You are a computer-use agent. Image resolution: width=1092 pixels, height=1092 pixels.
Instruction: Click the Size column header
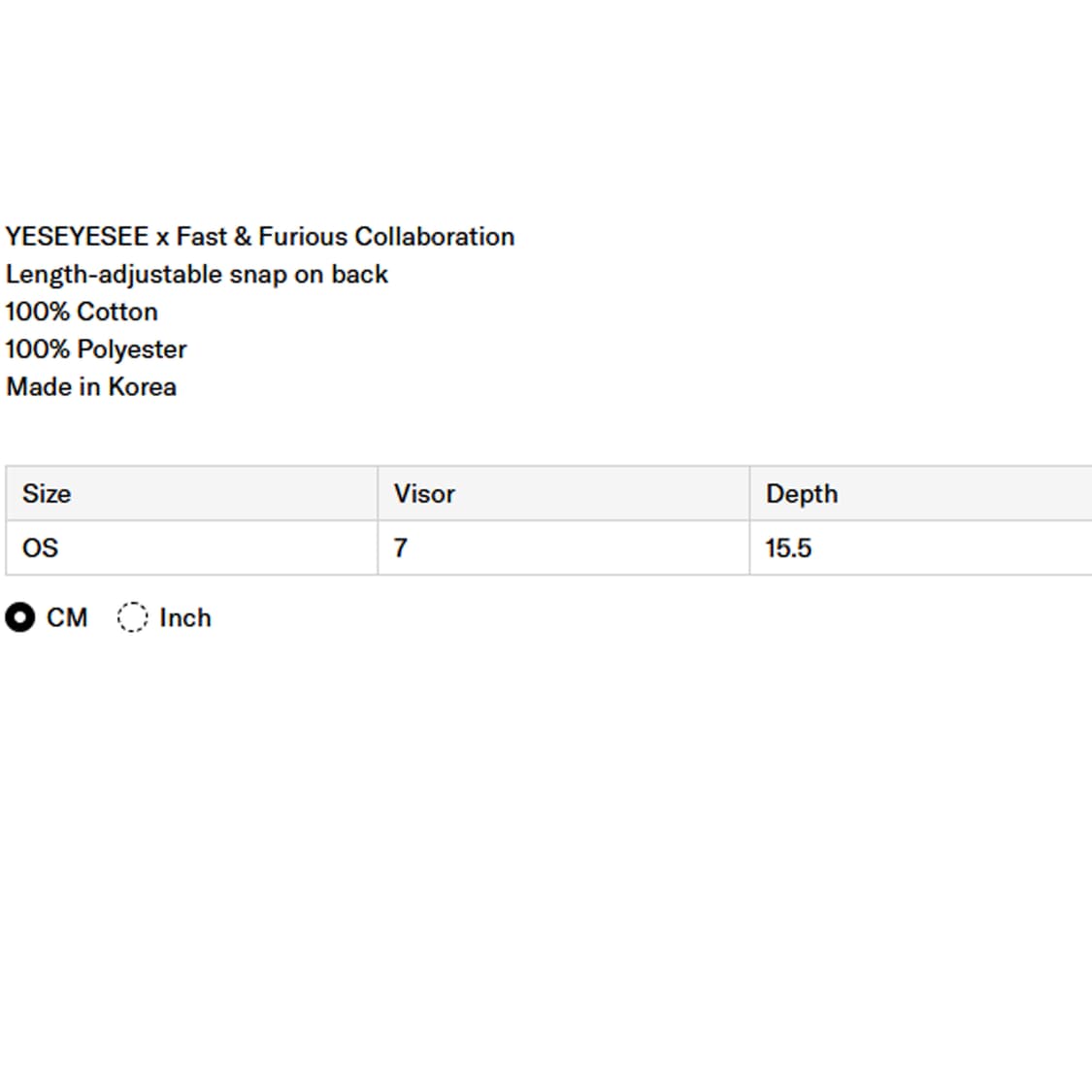(47, 493)
